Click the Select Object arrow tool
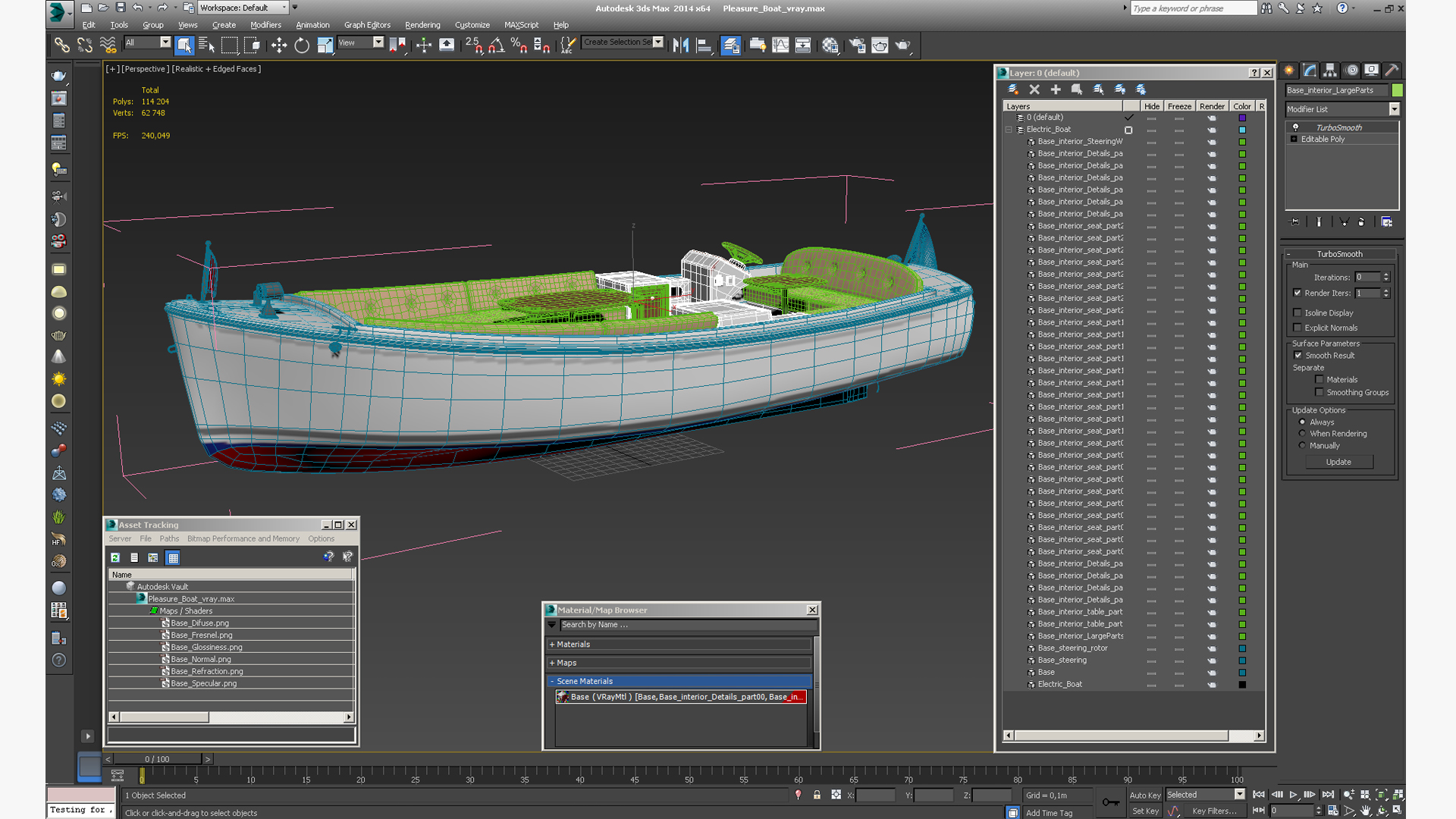 pos(184,45)
